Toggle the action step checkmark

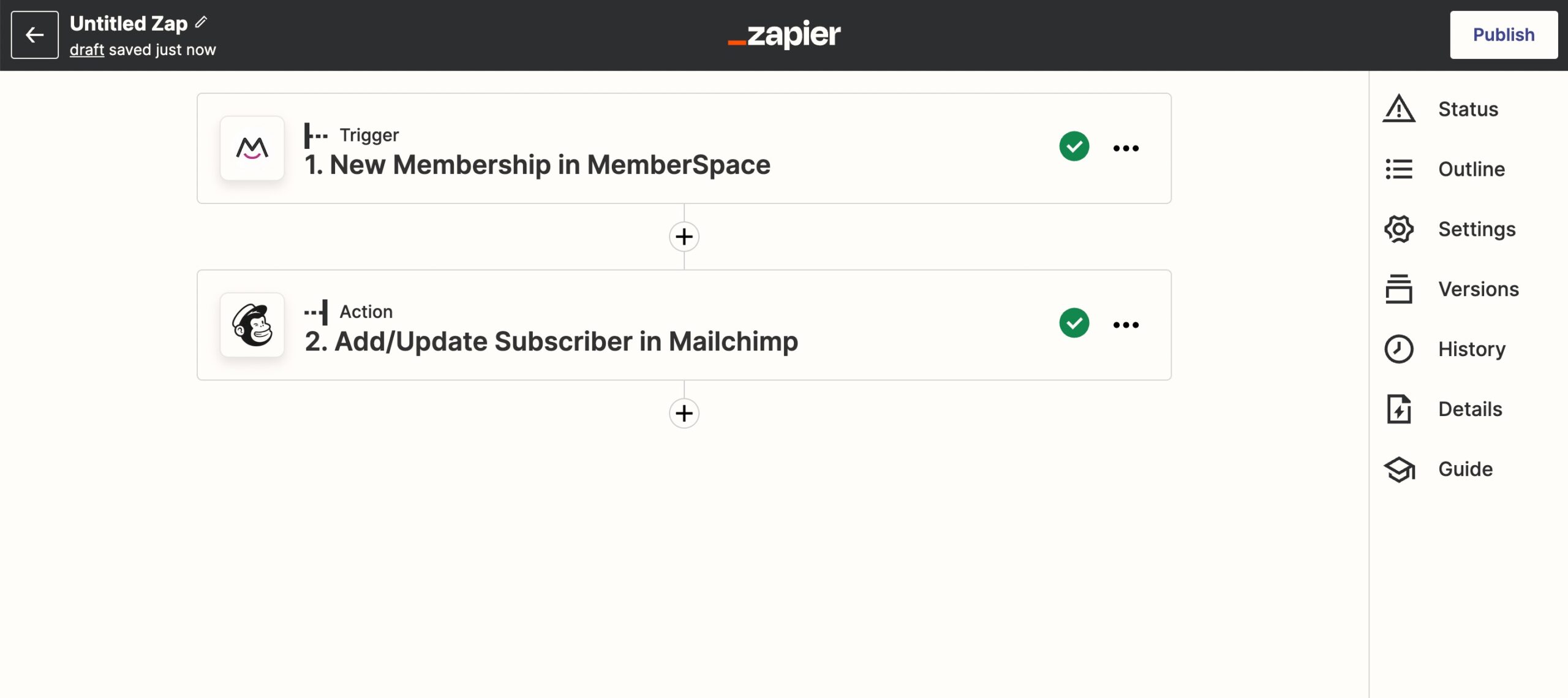click(x=1074, y=324)
